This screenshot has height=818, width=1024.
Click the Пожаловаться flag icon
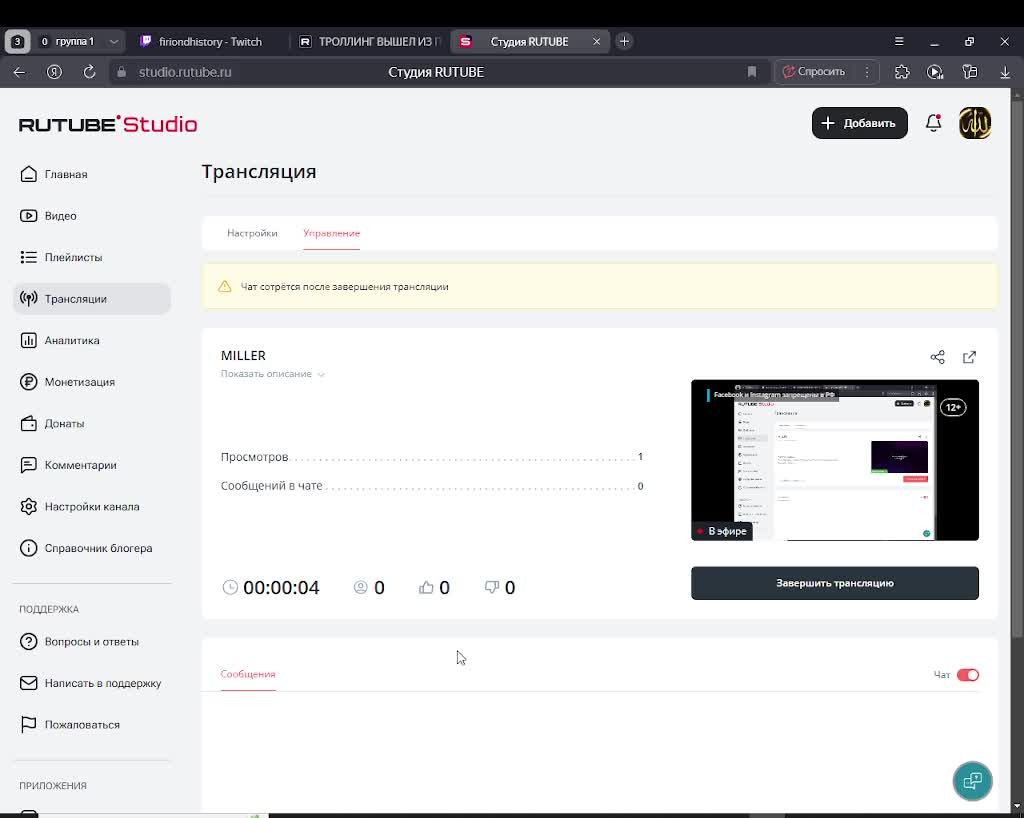coord(29,725)
